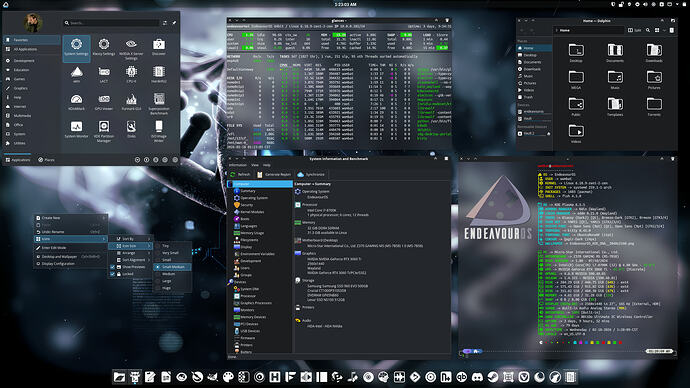Open the Documents folder in Dolphin

point(615,53)
